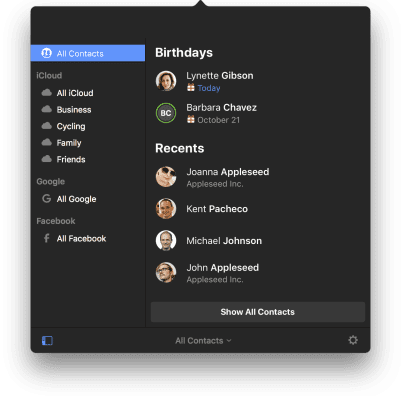Open Kent Pacheco's avatar photo

coord(166,209)
